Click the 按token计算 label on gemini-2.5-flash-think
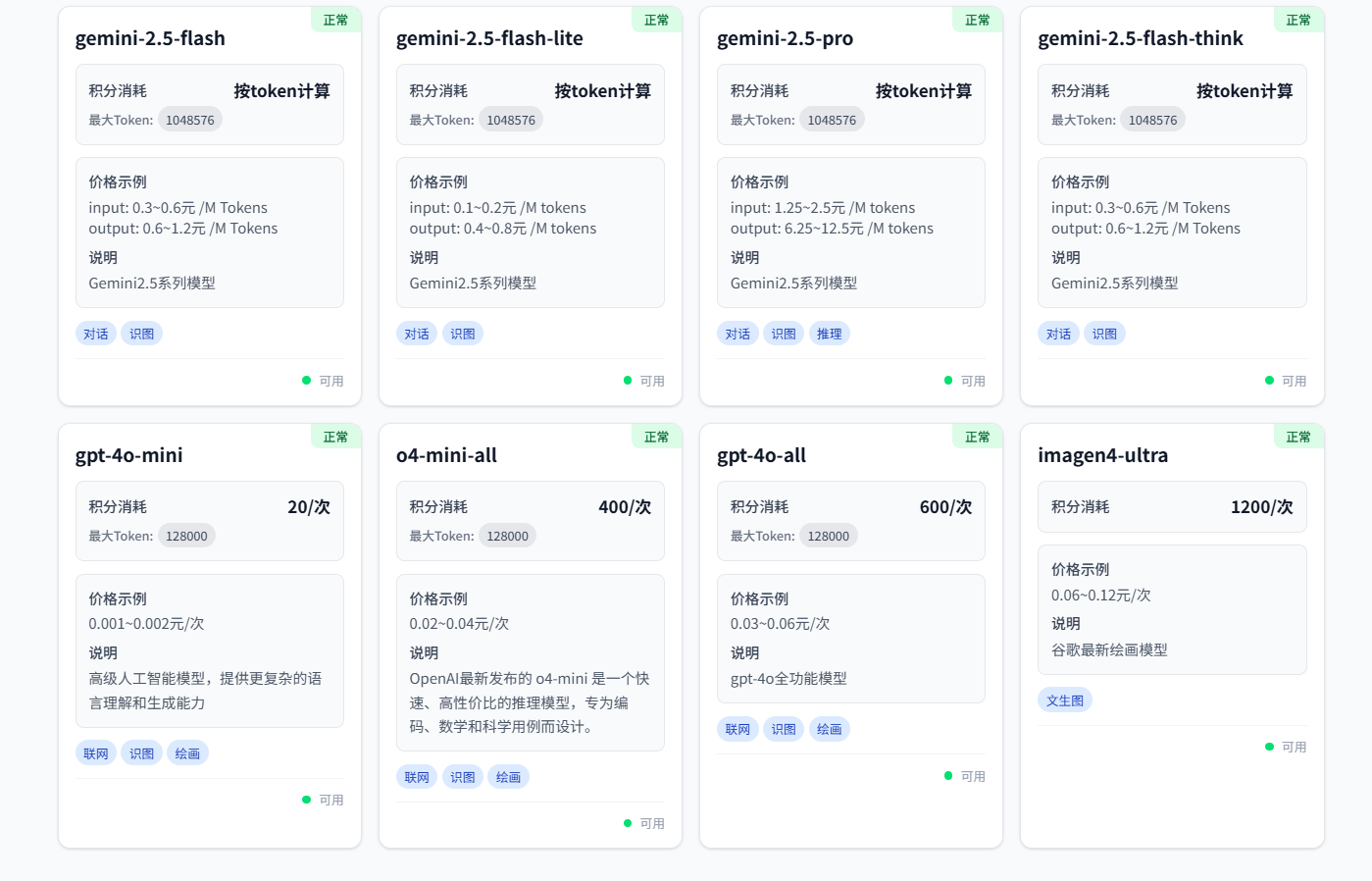The height and width of the screenshot is (881, 1372). click(x=1244, y=91)
